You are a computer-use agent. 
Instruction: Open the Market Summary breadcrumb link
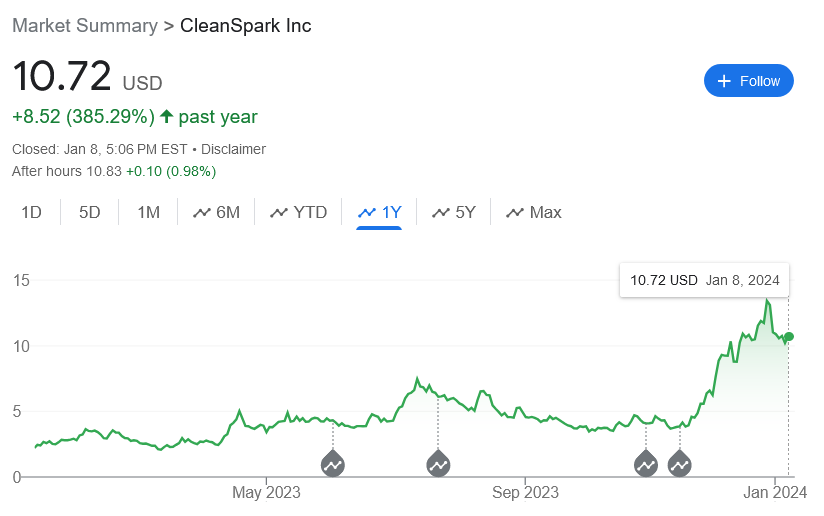[85, 25]
